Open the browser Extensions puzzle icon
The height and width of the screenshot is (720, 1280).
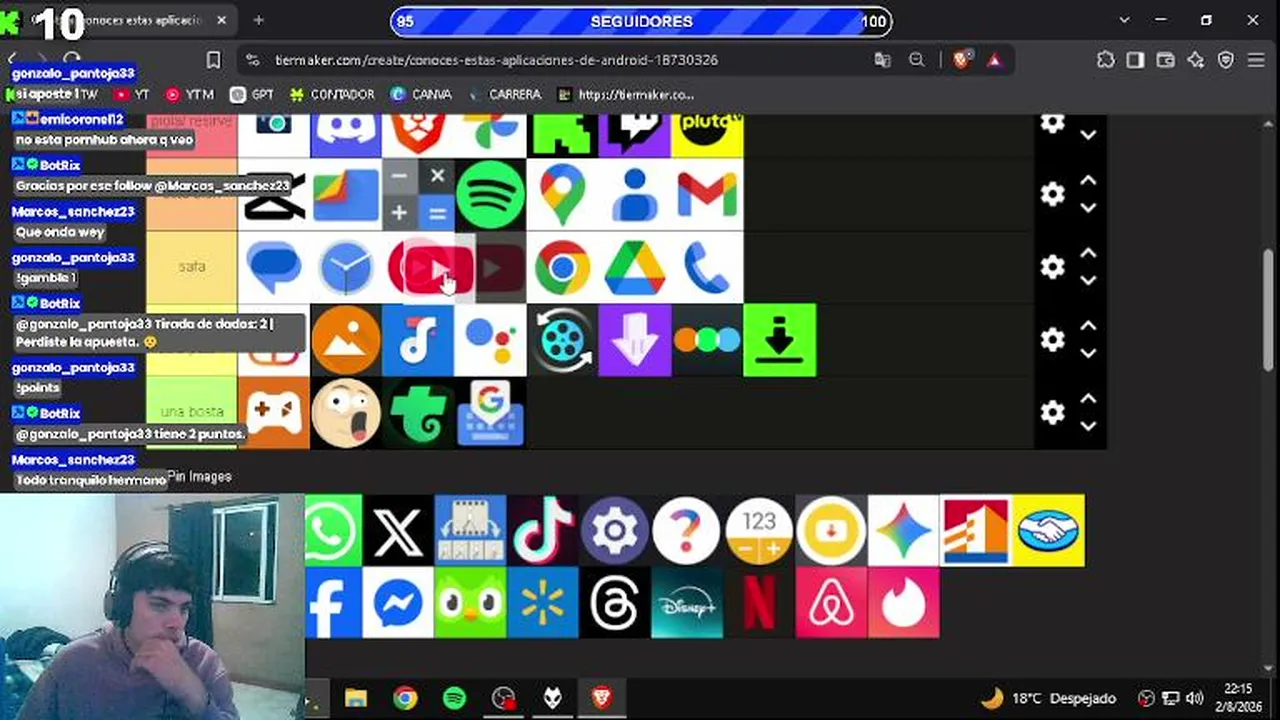pos(1105,60)
